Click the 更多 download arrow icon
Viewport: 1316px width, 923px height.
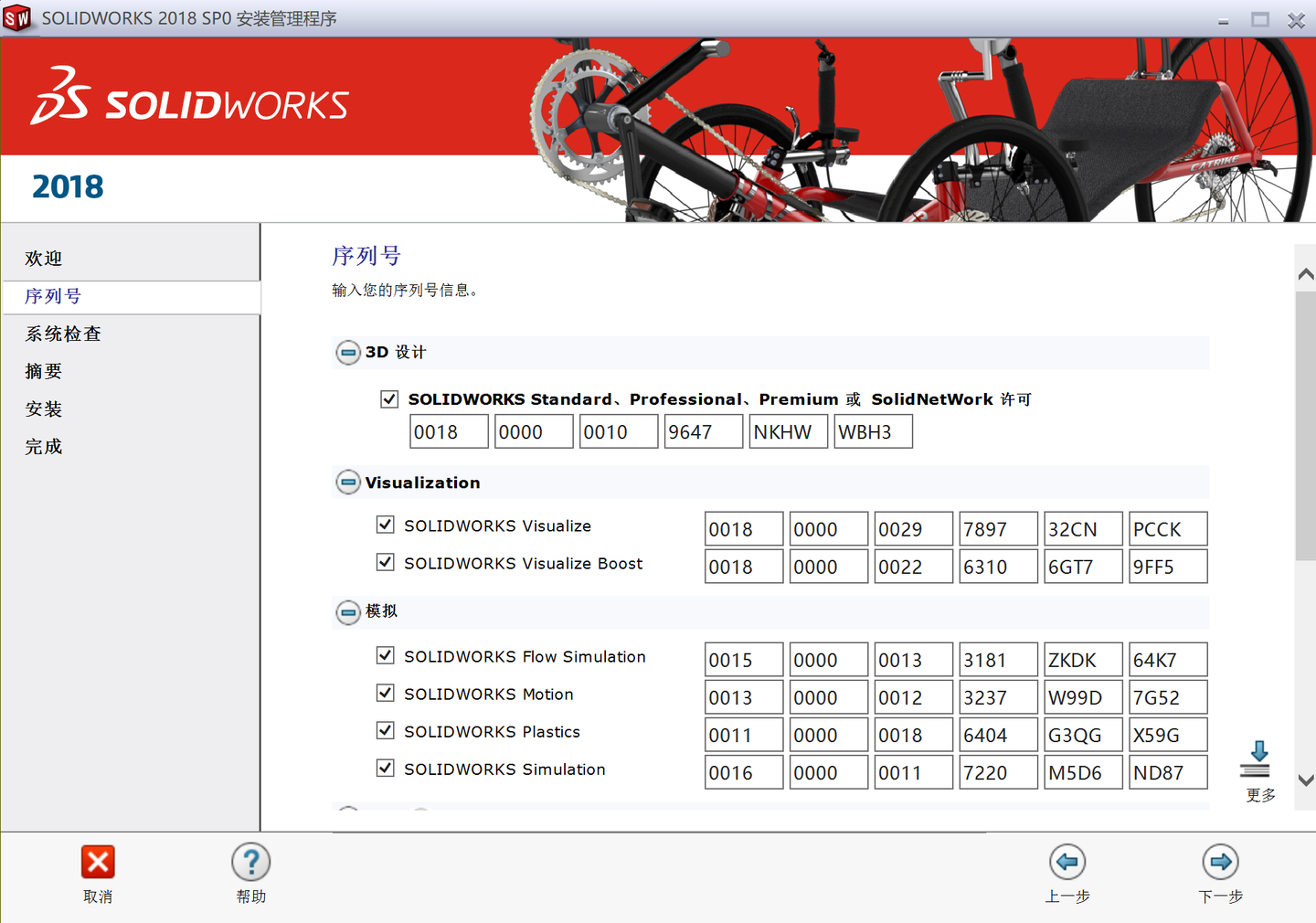[1258, 759]
